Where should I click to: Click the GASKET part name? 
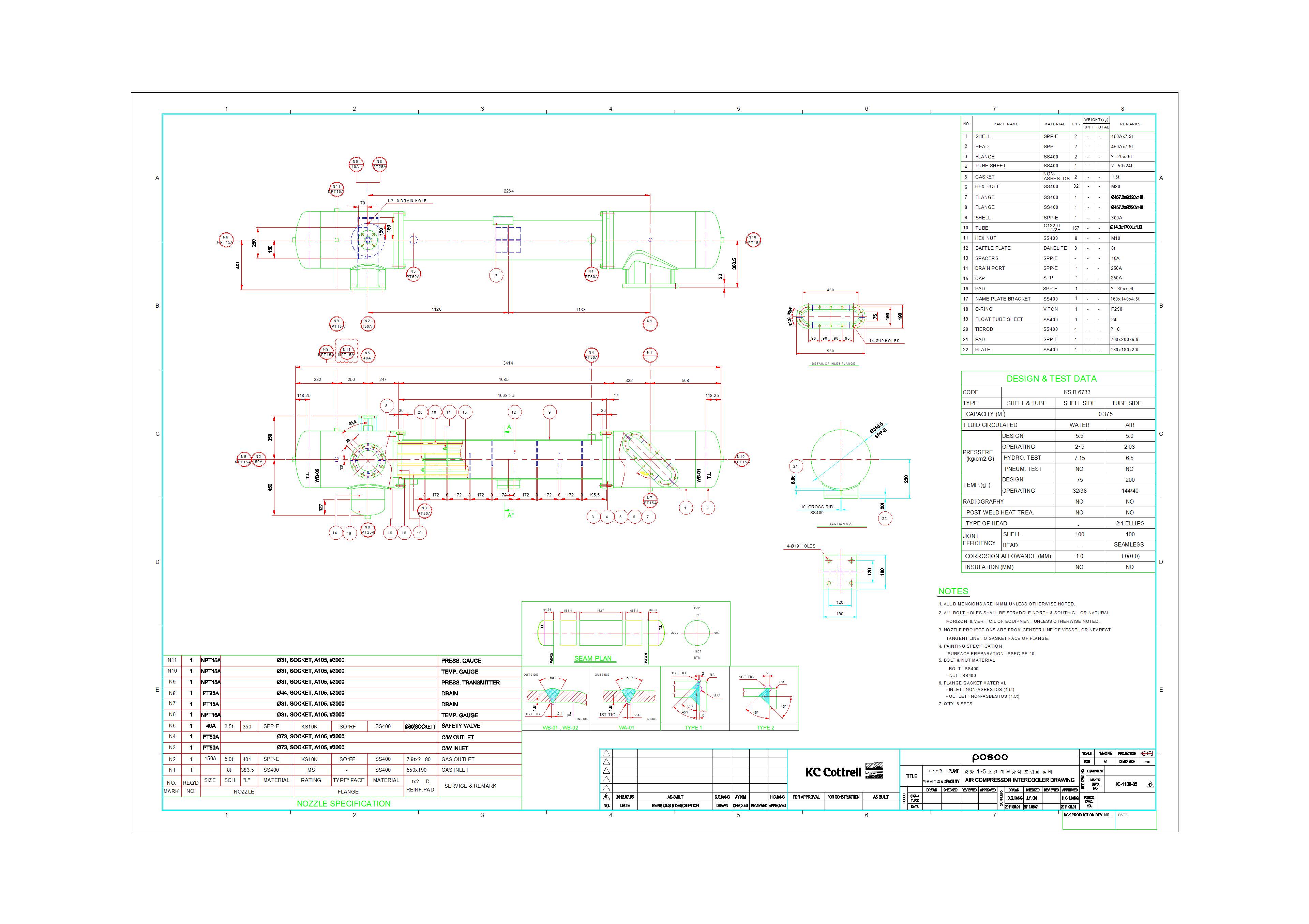coord(984,176)
